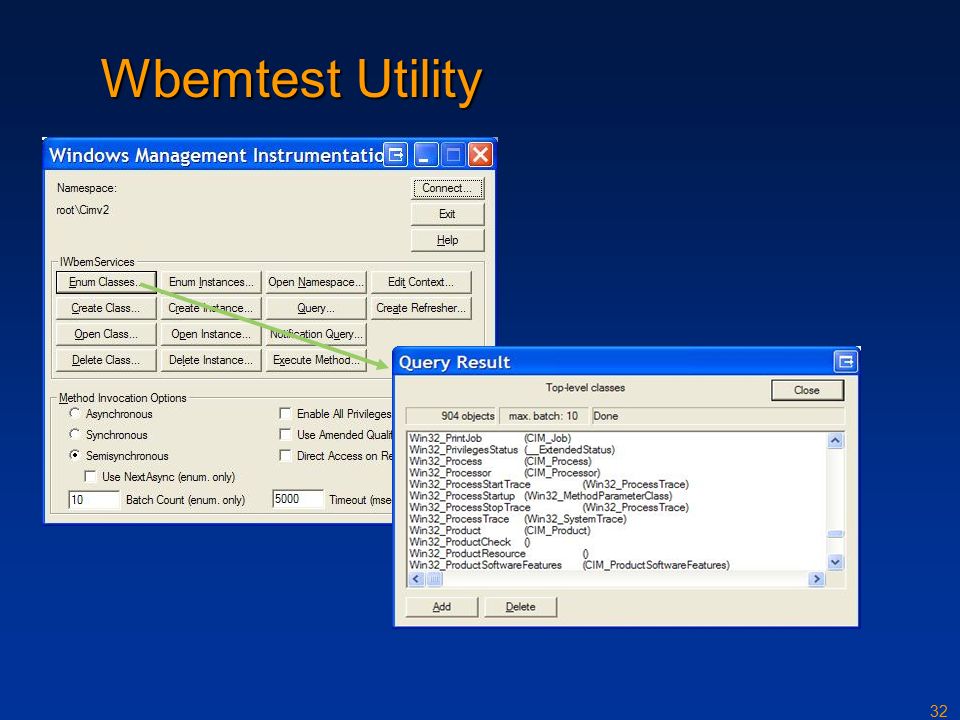Click Create Refresher... button

[x=421, y=308]
